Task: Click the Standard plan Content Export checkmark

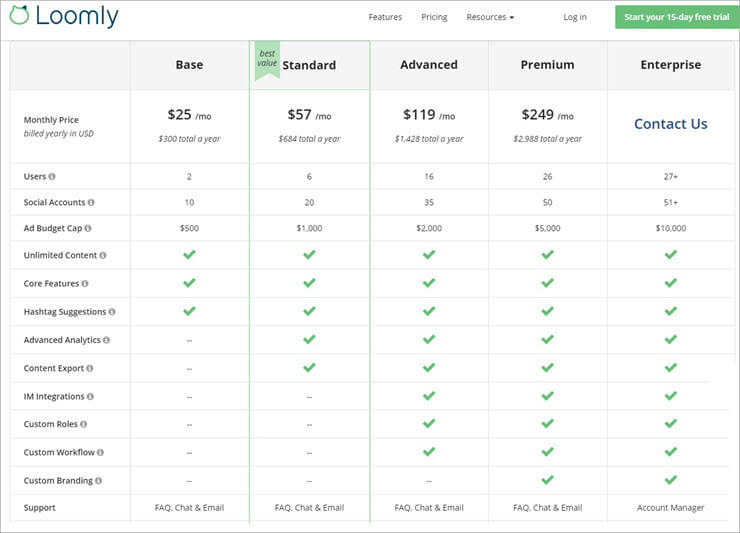Action: (x=309, y=367)
